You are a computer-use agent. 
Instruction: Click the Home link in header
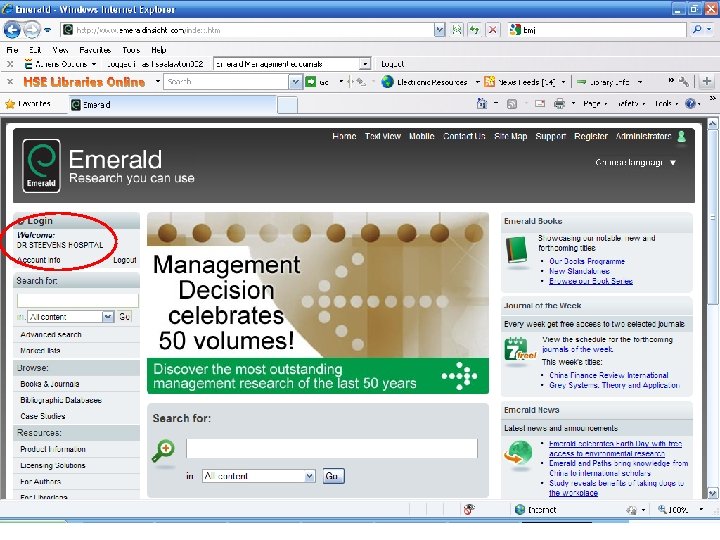(x=344, y=136)
